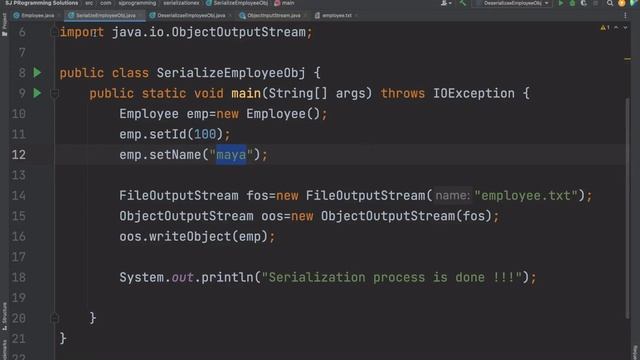
Task: Open the editor tabs more-options menu
Action: [x=625, y=16]
